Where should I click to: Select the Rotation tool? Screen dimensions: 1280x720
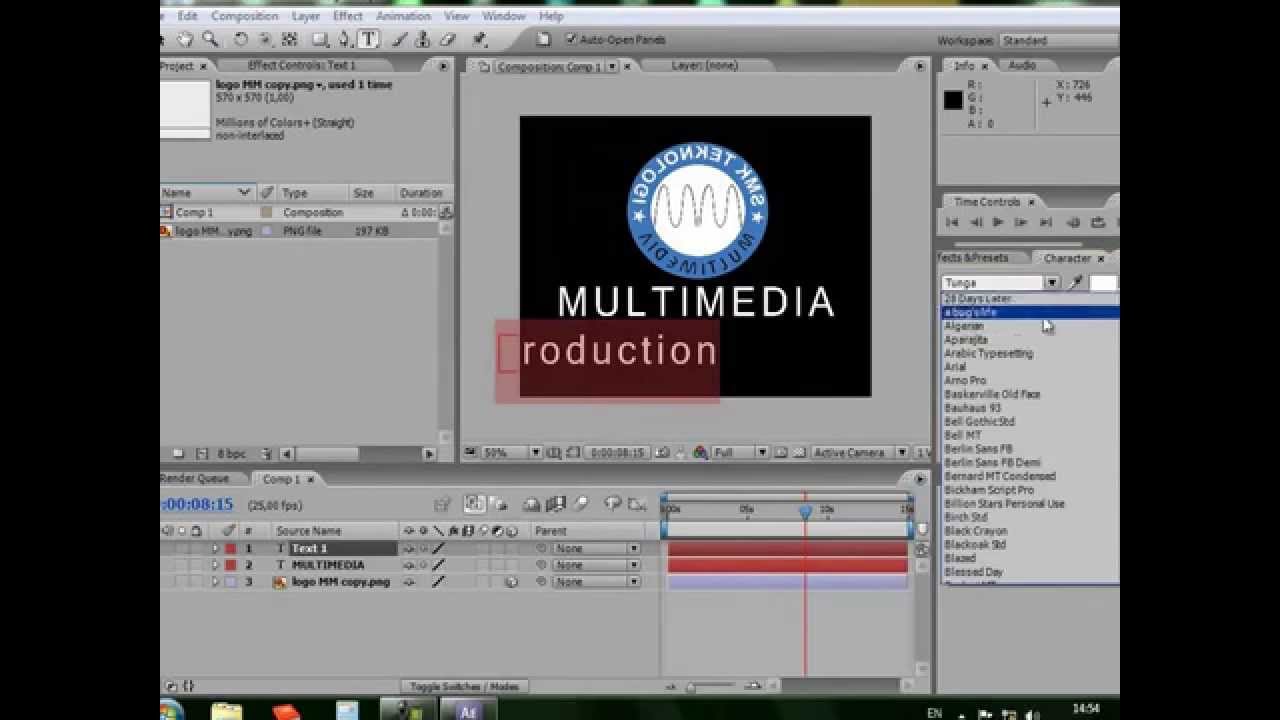point(241,39)
